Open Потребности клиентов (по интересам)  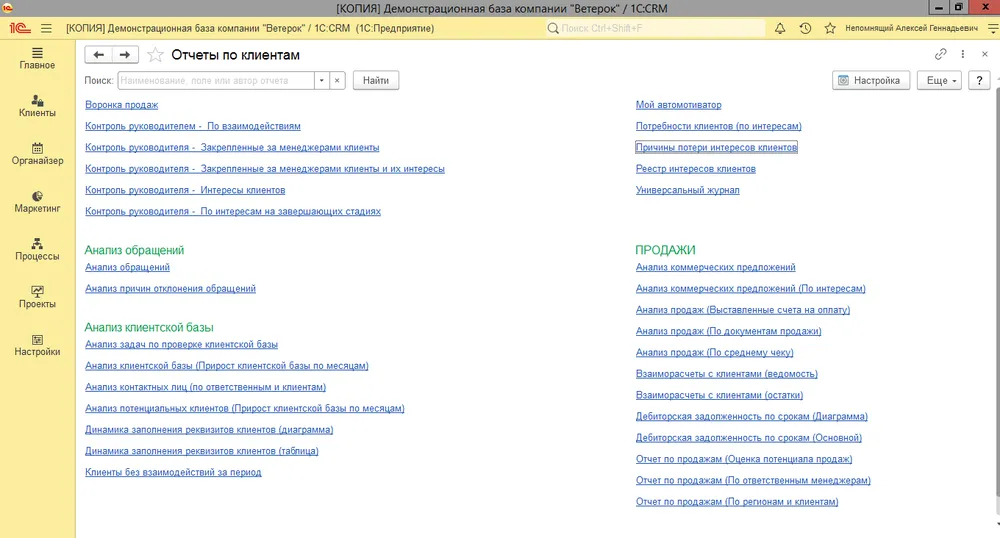pyautogui.click(x=719, y=126)
